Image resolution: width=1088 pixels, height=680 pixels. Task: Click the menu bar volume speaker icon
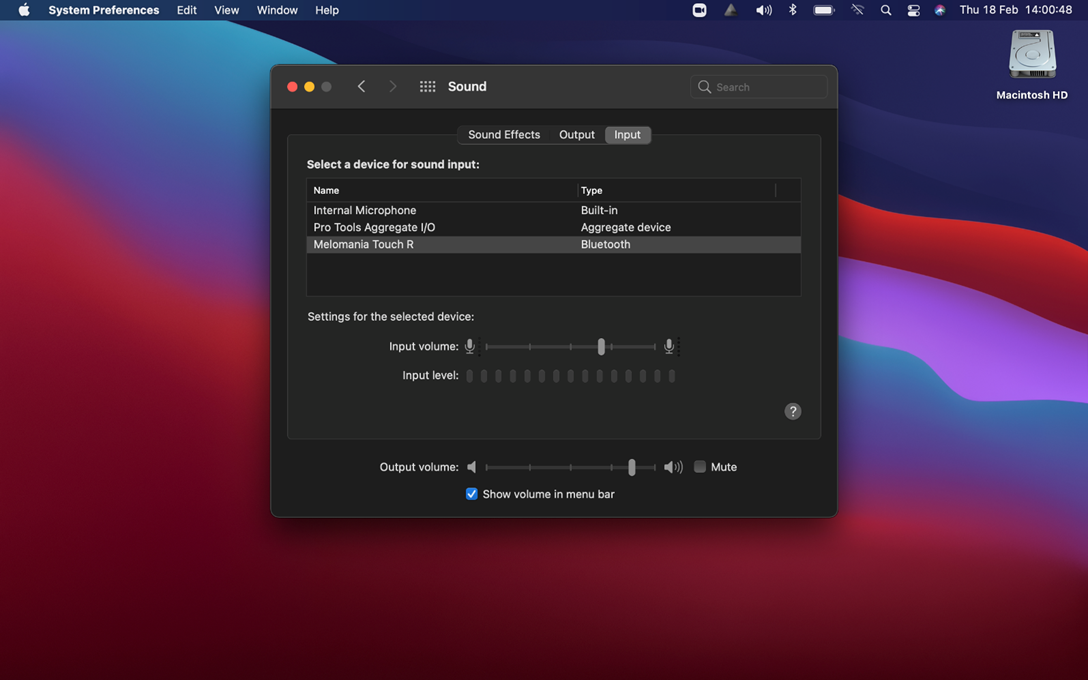click(x=763, y=10)
